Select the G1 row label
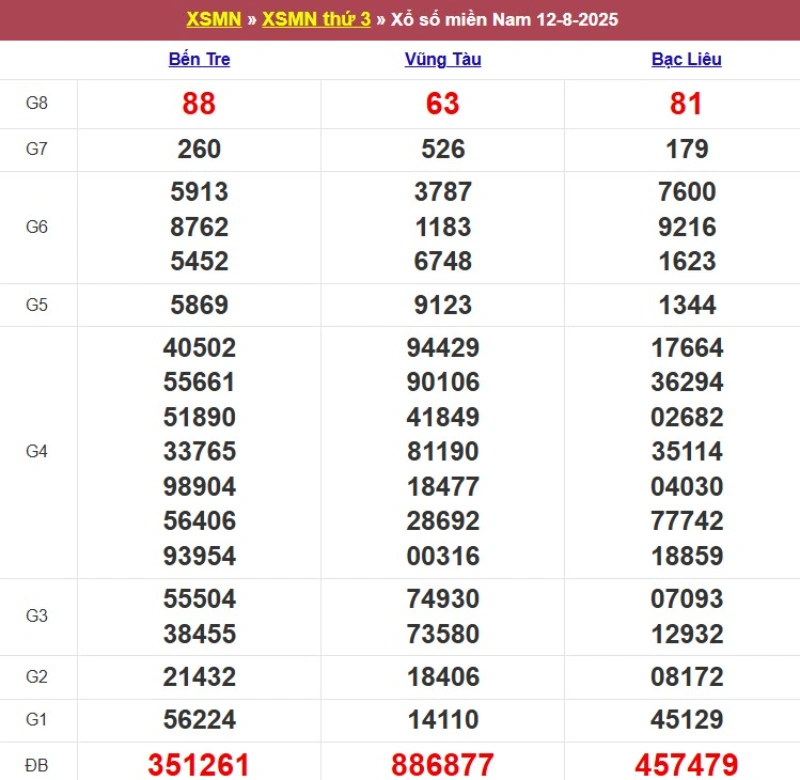Screen dimensions: 800x780 pos(37,720)
